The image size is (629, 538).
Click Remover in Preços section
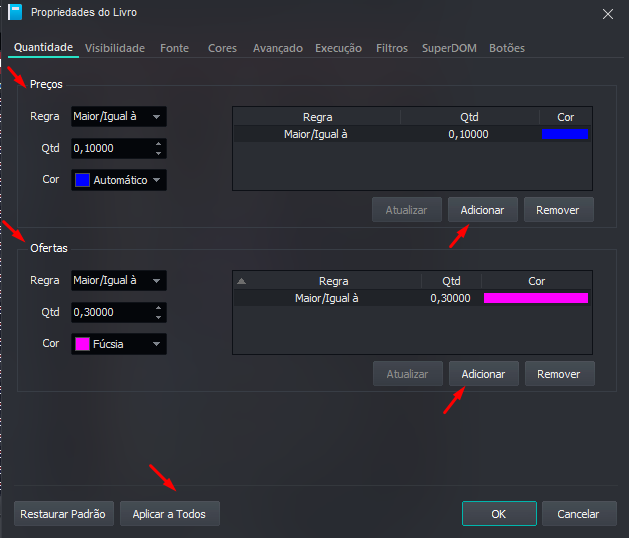[558, 210]
